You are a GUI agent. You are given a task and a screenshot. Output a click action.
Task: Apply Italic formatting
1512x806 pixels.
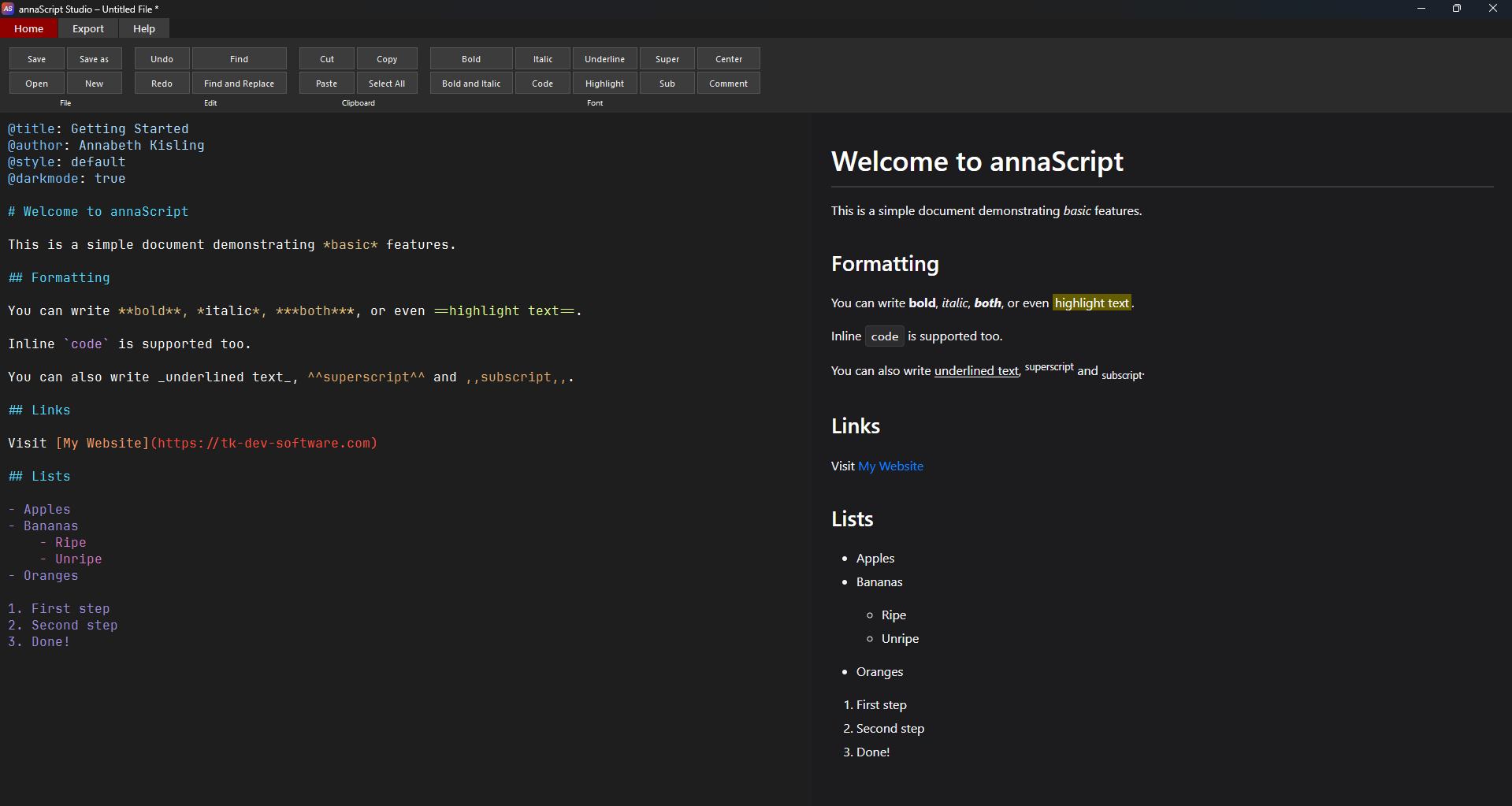coord(543,59)
